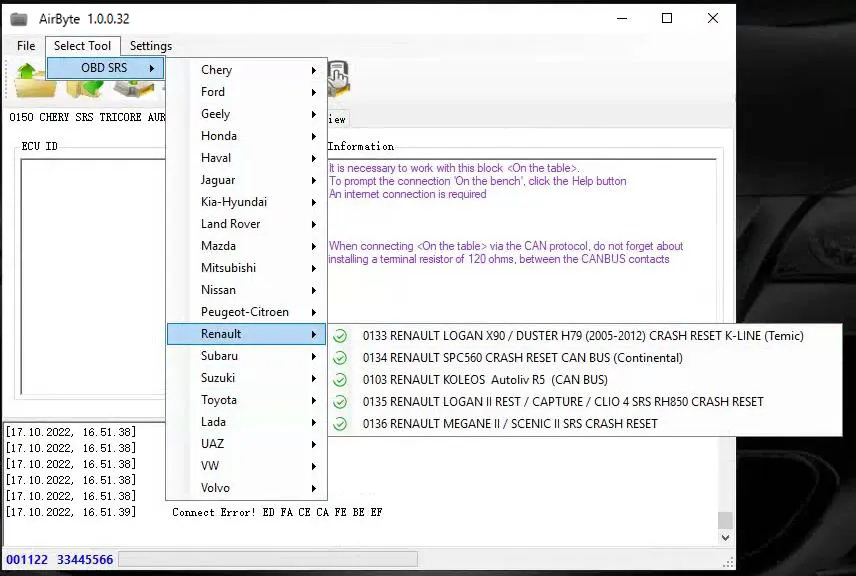This screenshot has width=856, height=576.
Task: Click the hand-pointer device icon in the toolbar
Action: [338, 77]
